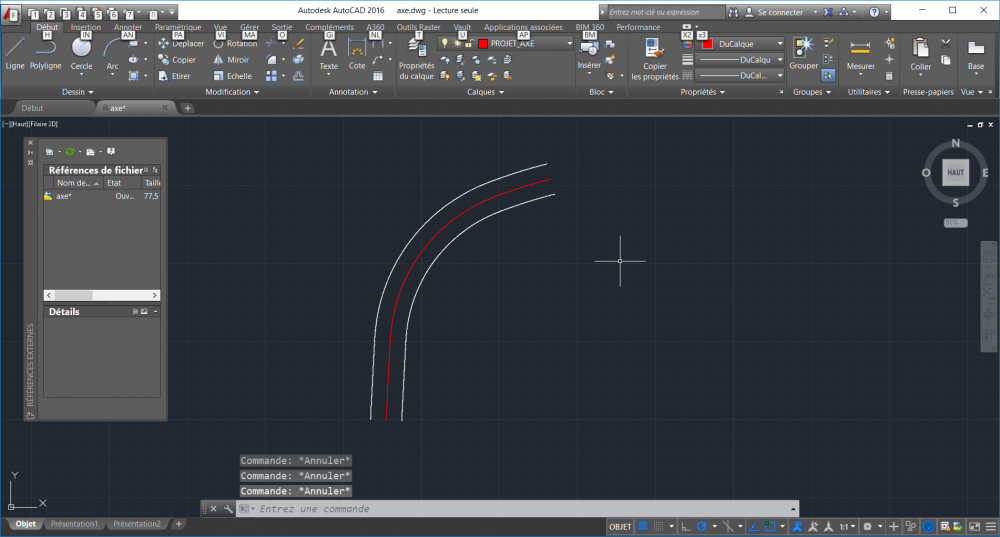
Task: Toggle grid display in status bar
Action: pyautogui.click(x=643, y=526)
